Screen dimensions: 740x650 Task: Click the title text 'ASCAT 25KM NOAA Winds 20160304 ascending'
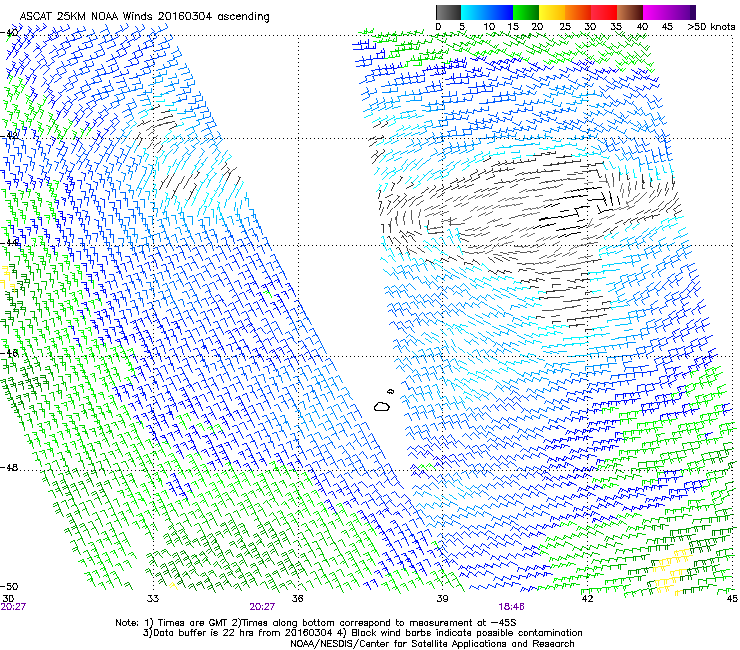tap(144, 16)
